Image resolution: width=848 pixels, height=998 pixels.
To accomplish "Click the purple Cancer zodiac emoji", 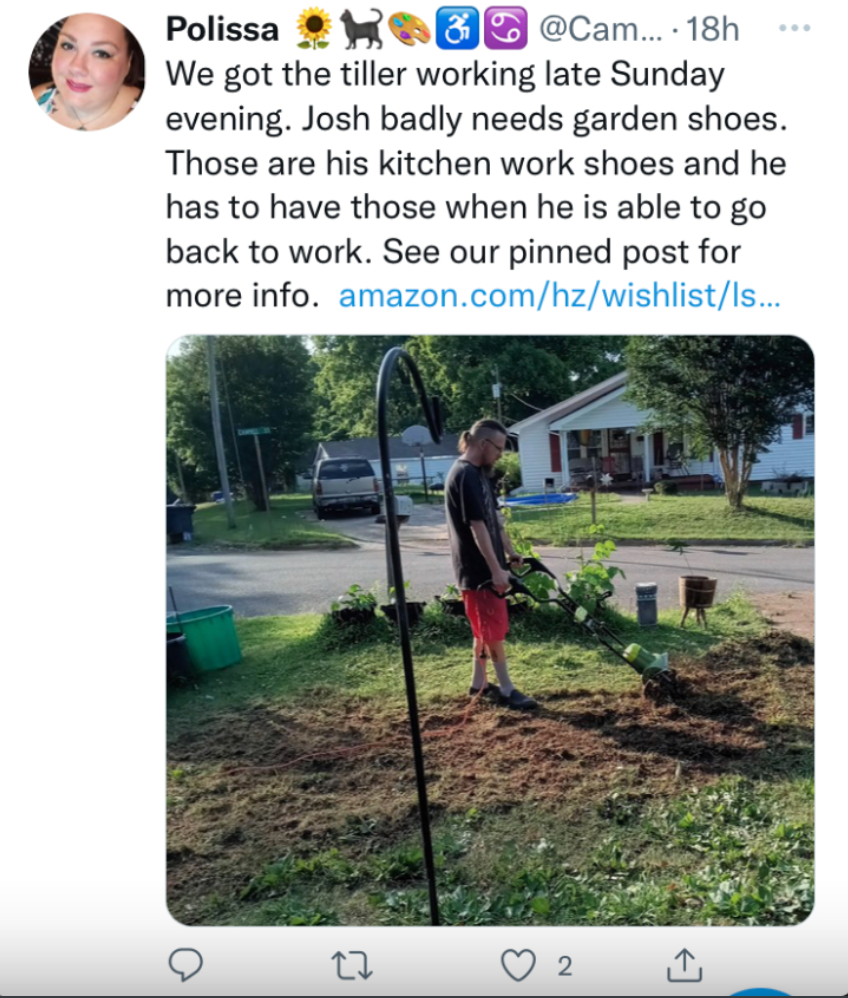I will point(505,29).
